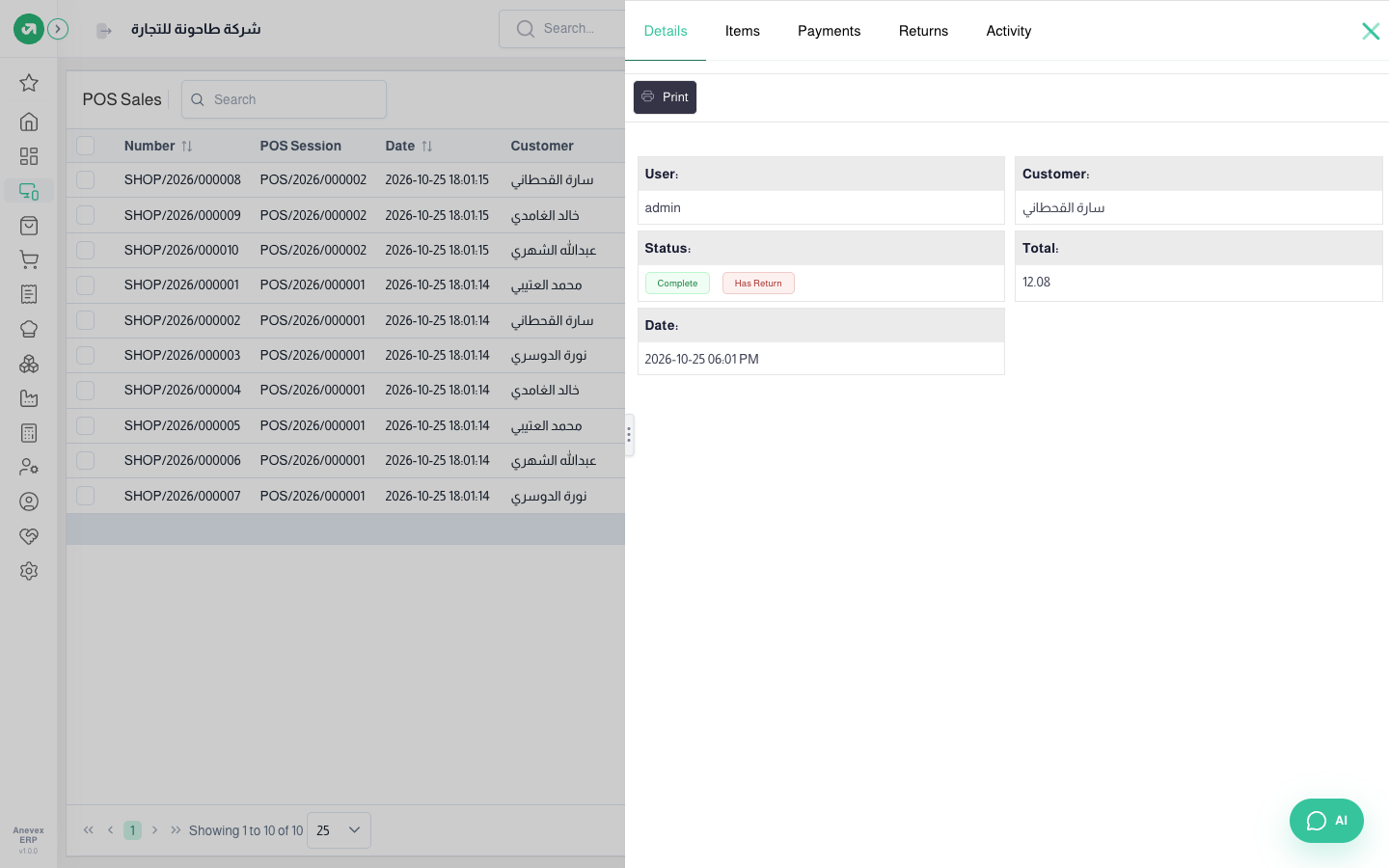1389x868 pixels.
Task: Sort table by the Number column
Action: pyautogui.click(x=187, y=147)
